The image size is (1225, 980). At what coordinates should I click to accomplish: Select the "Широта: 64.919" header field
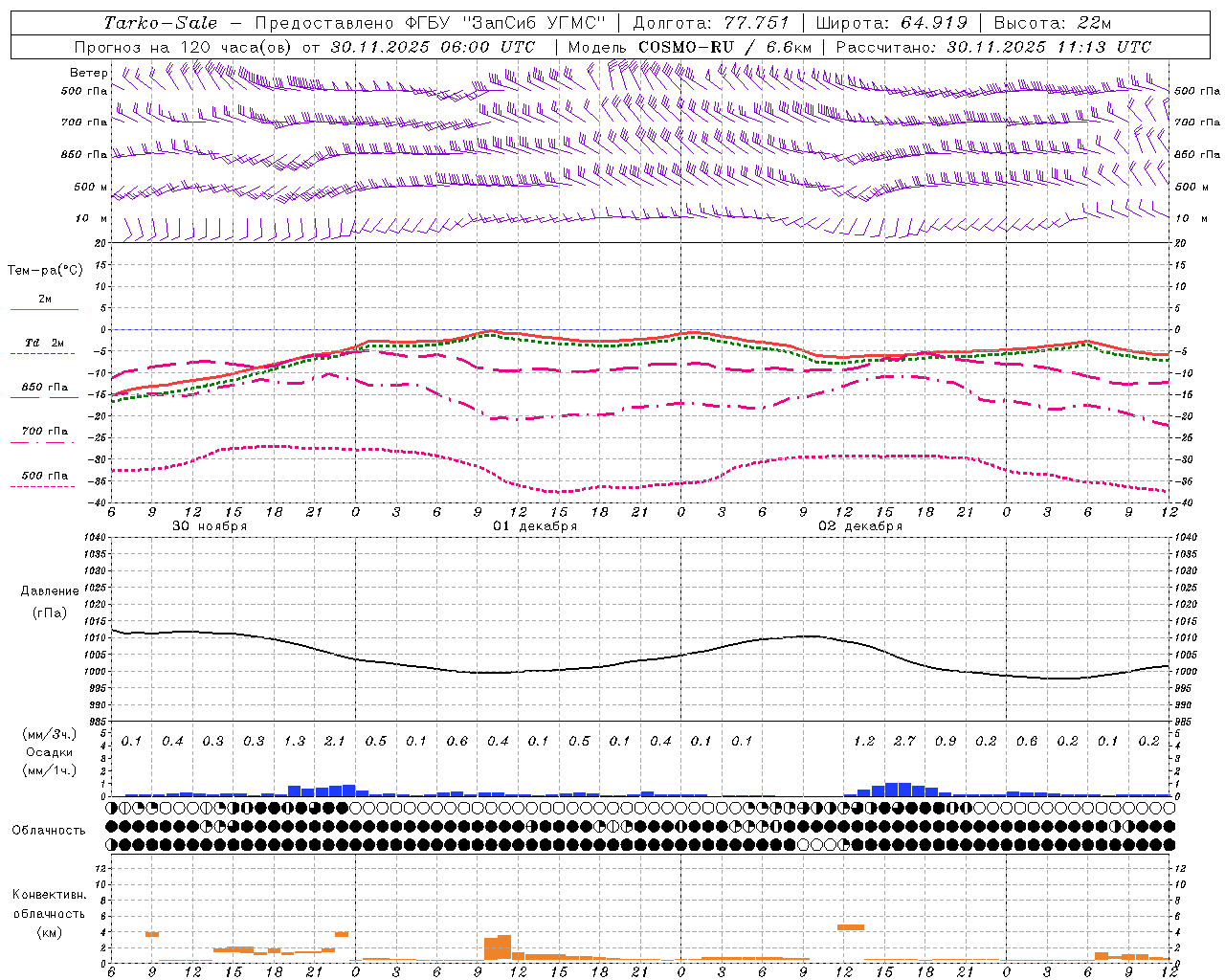[892, 23]
